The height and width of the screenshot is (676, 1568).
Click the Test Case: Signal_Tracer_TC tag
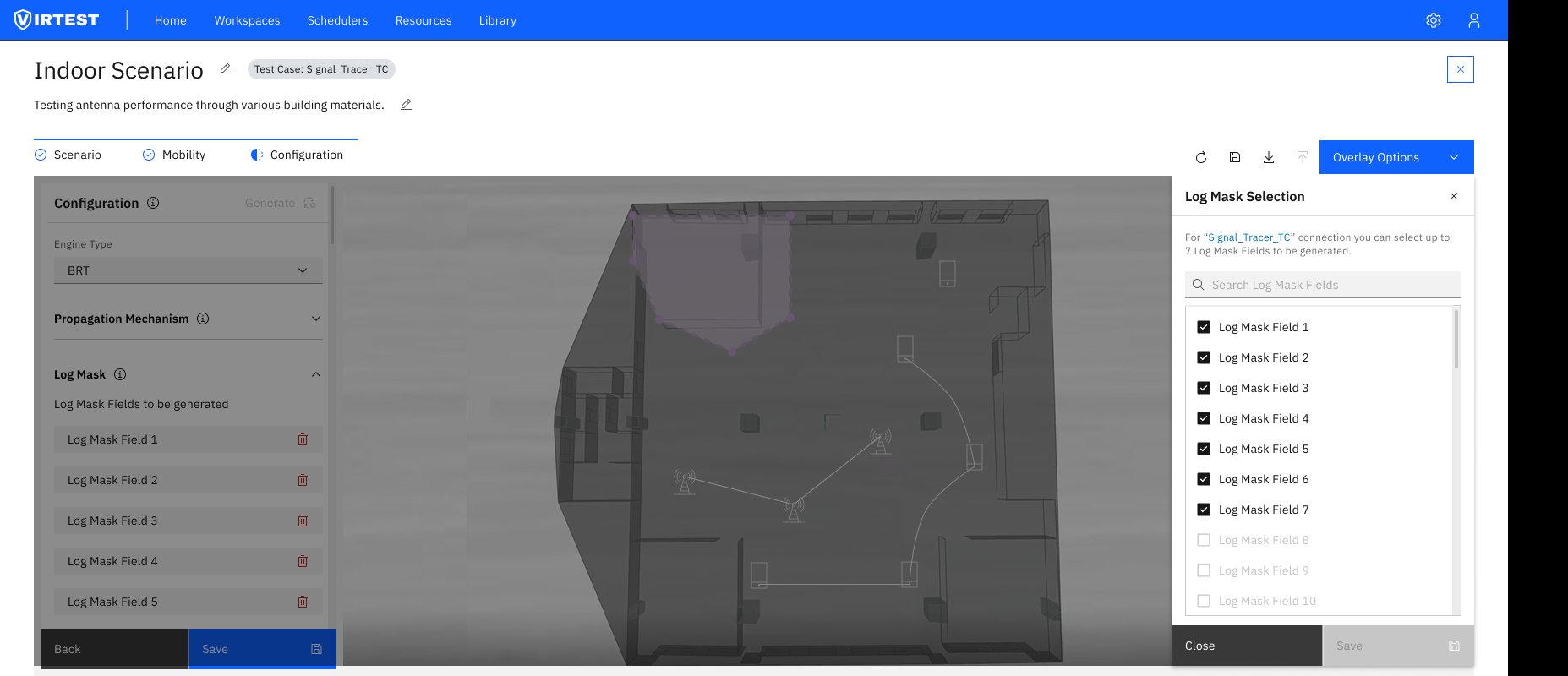321,69
